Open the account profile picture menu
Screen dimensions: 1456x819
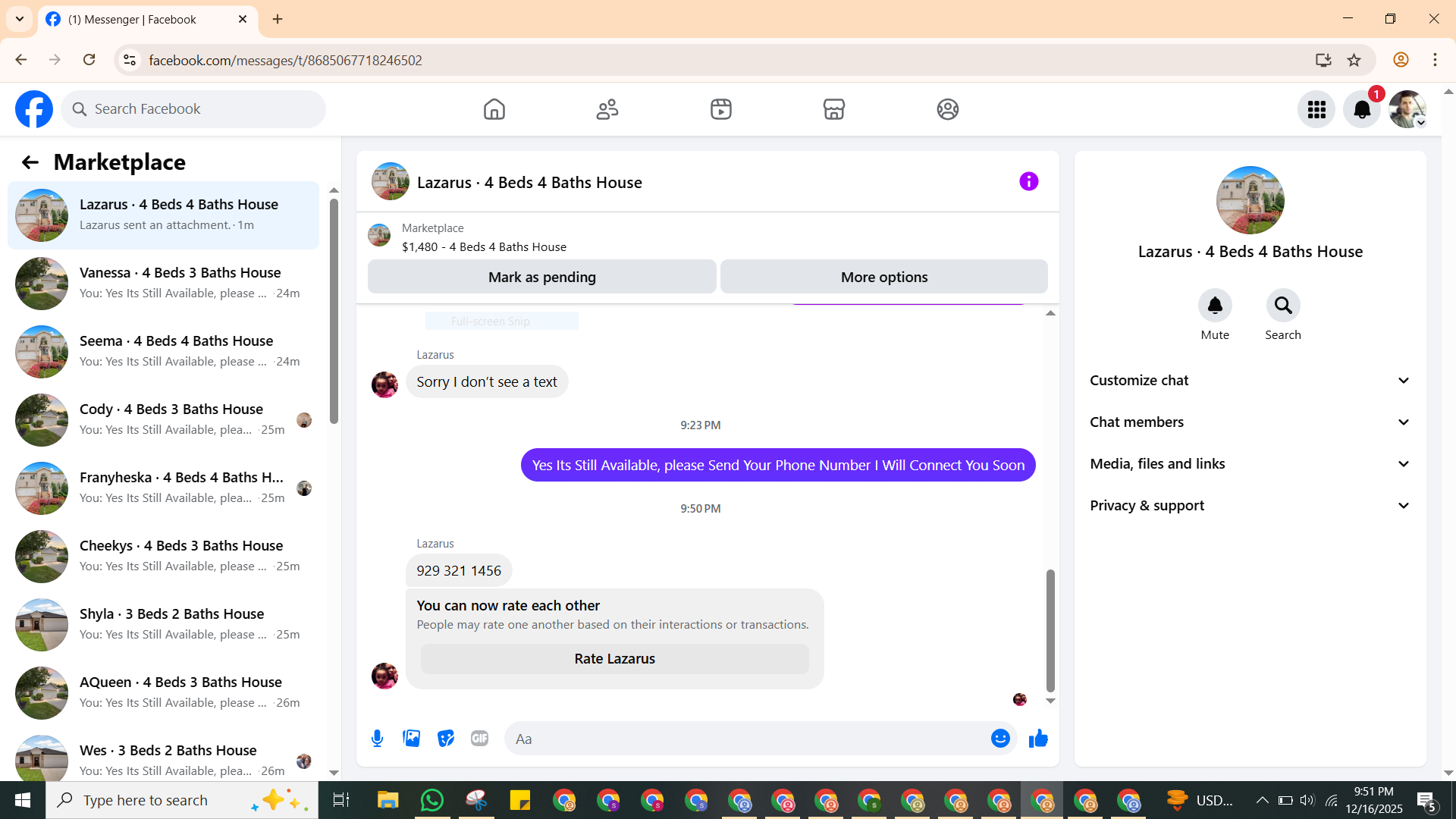coord(1407,109)
